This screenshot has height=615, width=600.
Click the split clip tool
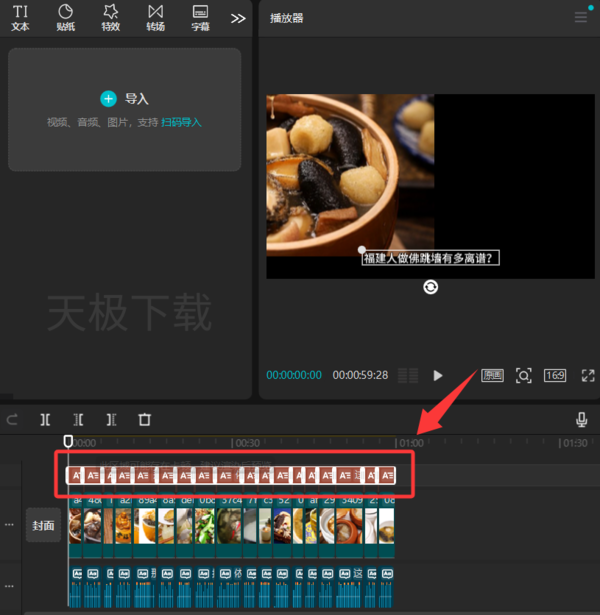point(45,420)
